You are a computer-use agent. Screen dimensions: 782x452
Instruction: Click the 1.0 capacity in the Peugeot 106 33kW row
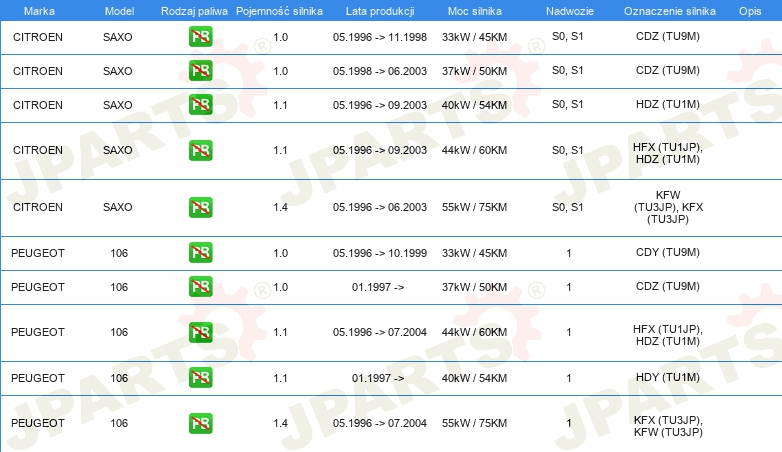280,253
